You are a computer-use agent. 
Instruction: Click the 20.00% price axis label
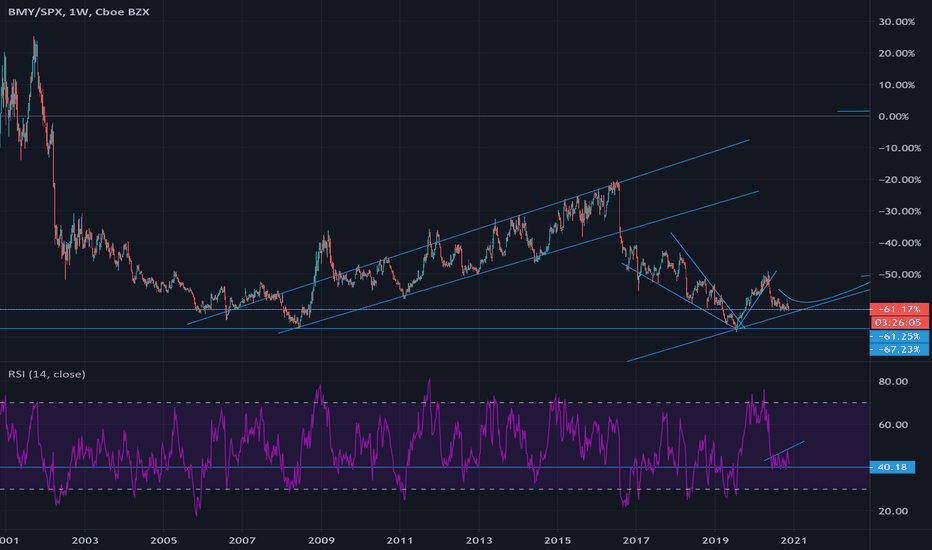(x=896, y=54)
